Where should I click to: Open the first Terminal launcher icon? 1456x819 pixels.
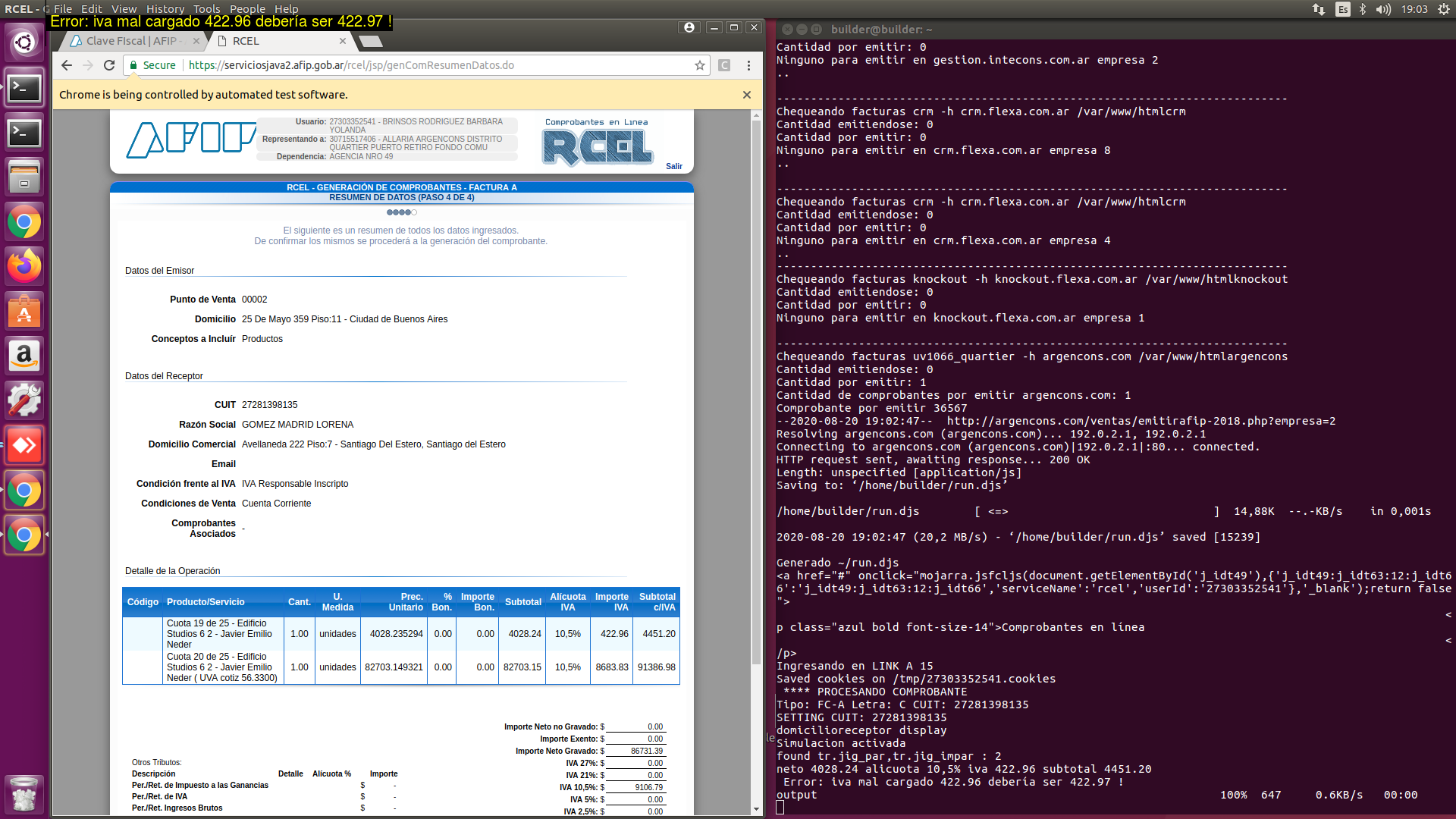(x=24, y=89)
